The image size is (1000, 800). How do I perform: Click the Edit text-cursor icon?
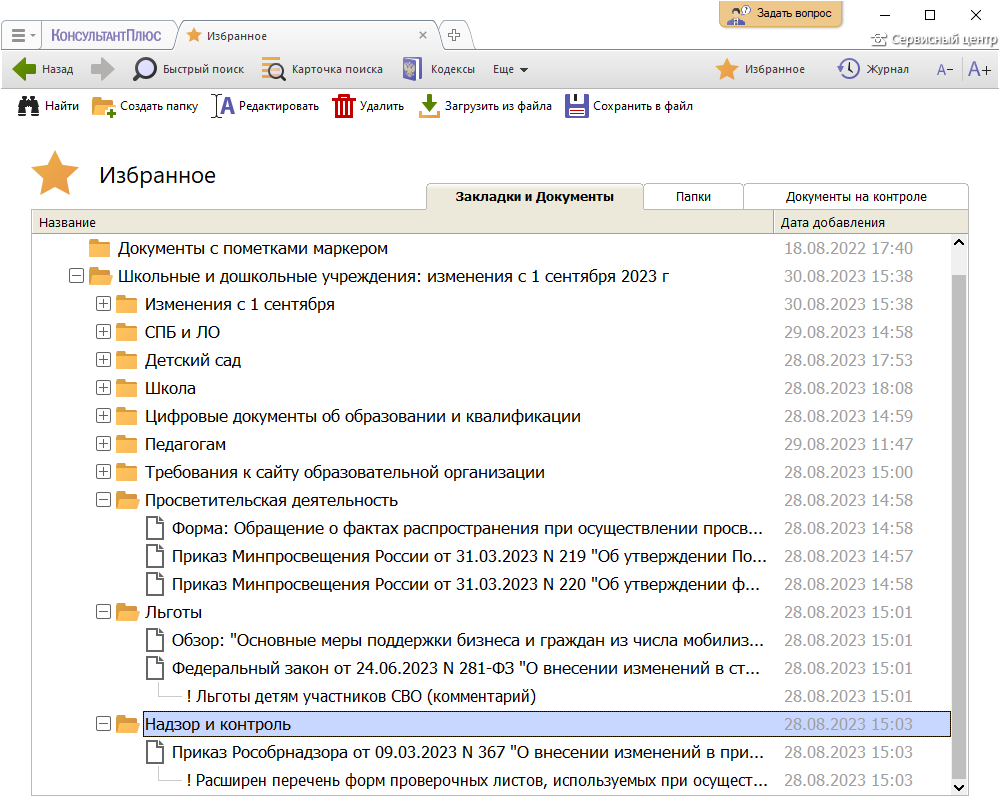click(x=223, y=106)
